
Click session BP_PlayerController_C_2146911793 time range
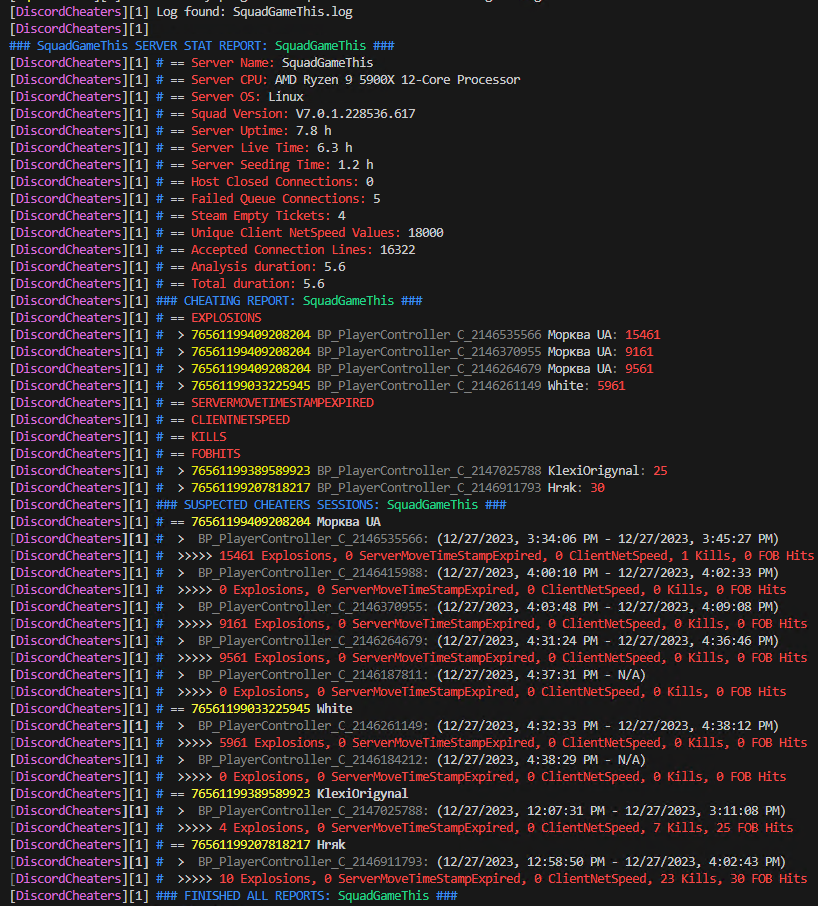click(611, 862)
